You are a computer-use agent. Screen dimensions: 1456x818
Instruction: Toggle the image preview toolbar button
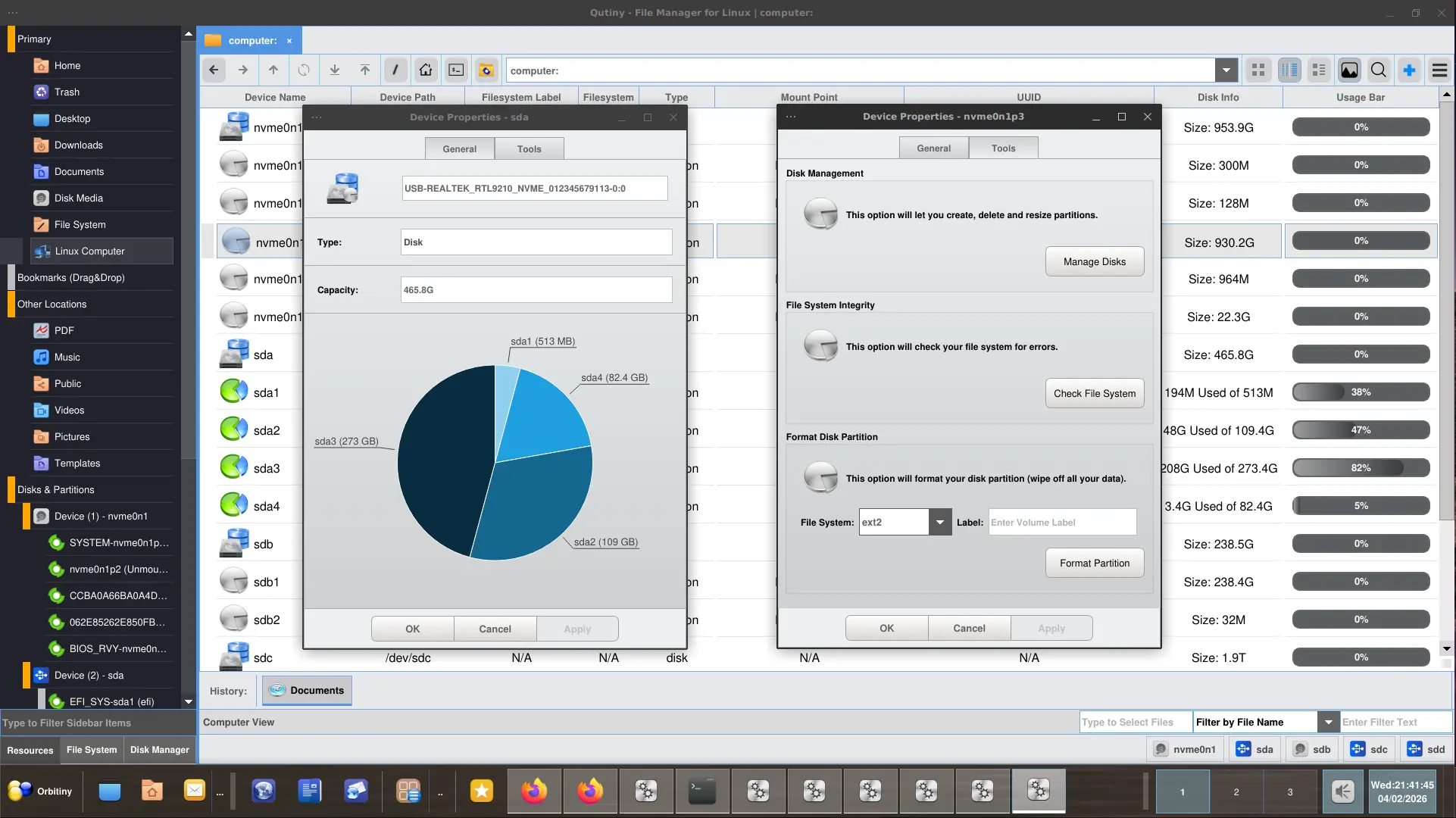pos(1349,70)
